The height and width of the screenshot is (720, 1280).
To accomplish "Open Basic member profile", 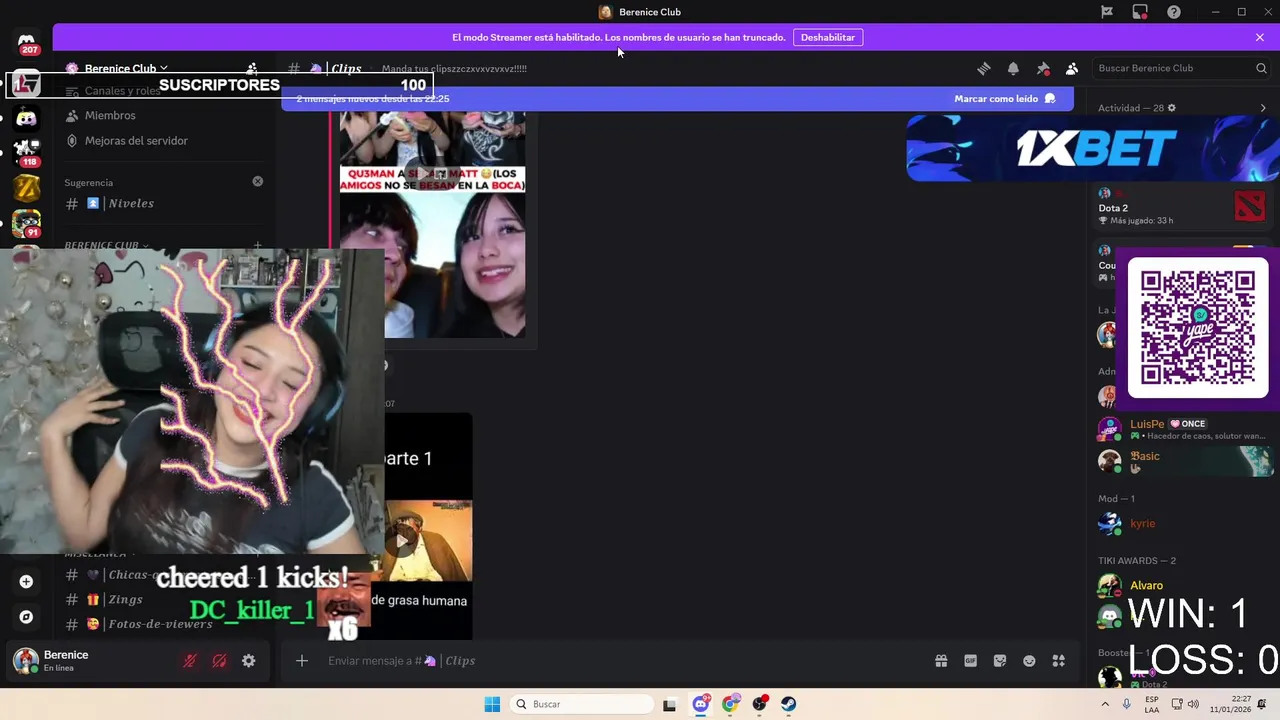I will pyautogui.click(x=1182, y=461).
